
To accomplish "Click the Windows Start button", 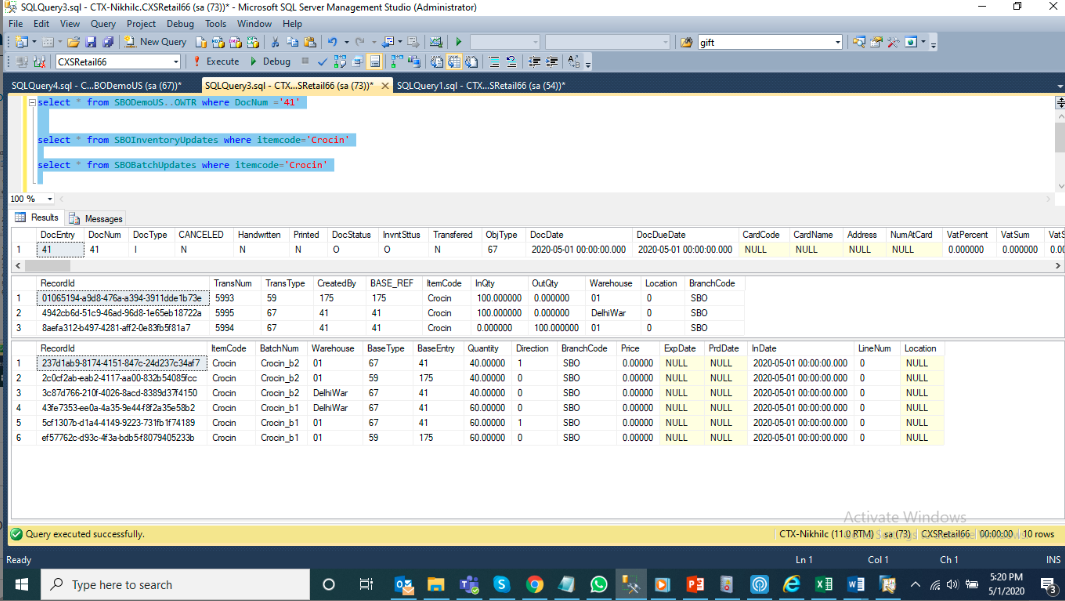I will pyautogui.click(x=21, y=585).
